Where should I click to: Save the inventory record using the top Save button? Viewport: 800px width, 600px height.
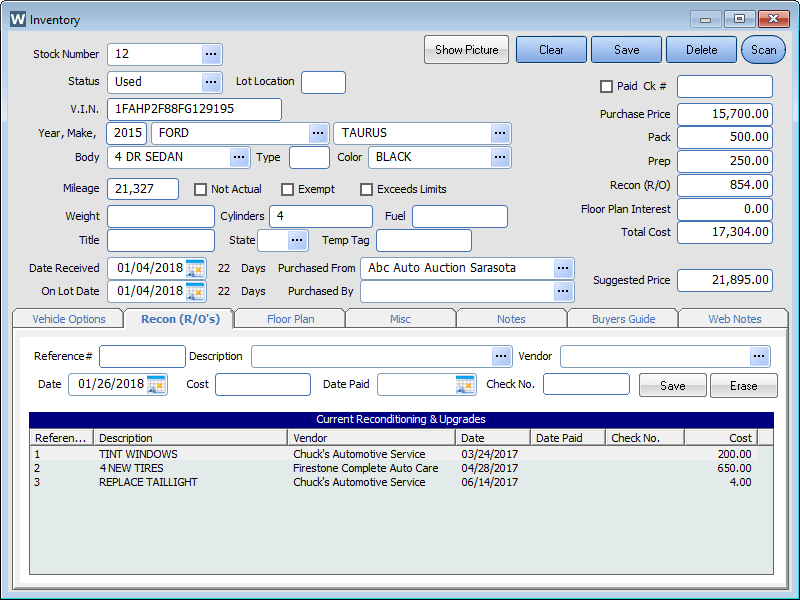click(627, 50)
